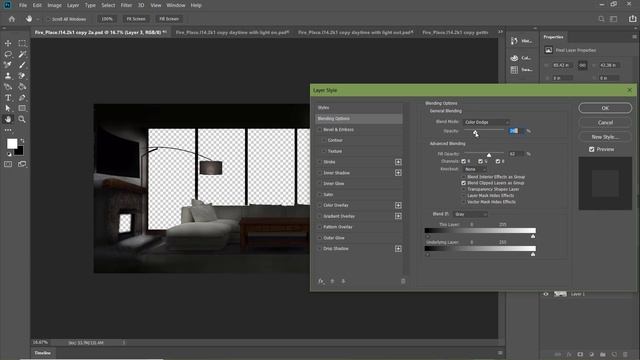Reset default foreground and background colors
Viewport: 640px width, 360px height.
coord(9,154)
